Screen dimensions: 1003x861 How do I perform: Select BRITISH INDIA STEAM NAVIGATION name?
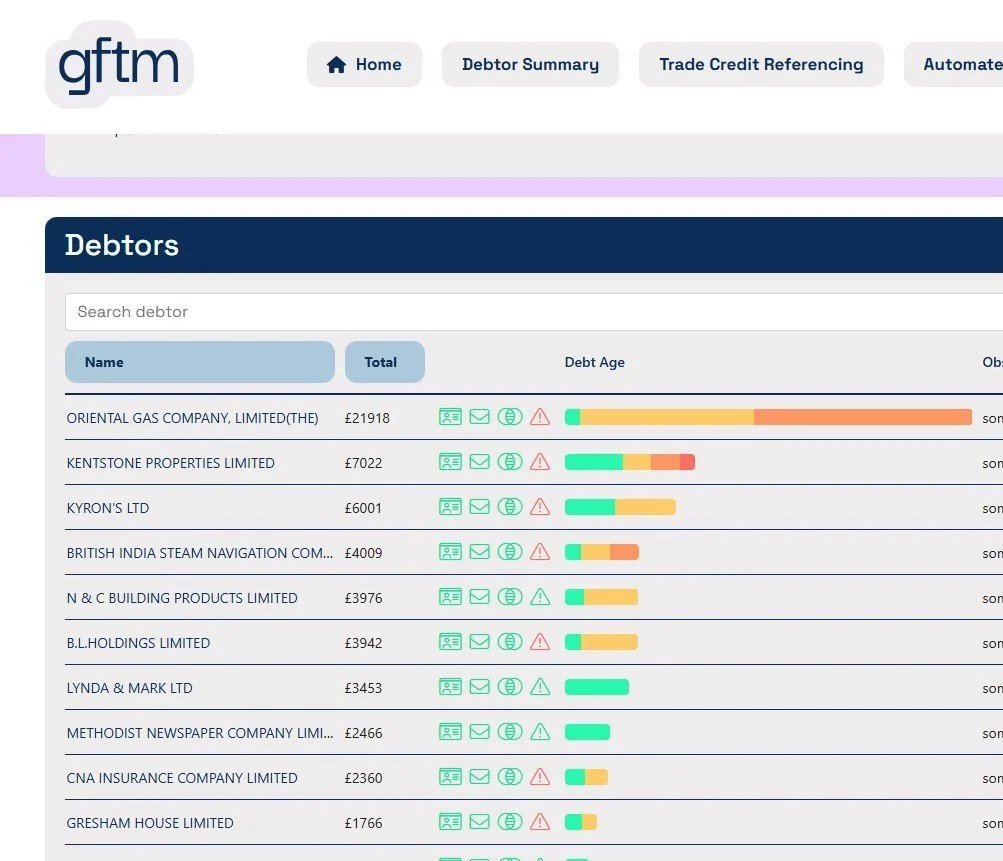point(200,553)
